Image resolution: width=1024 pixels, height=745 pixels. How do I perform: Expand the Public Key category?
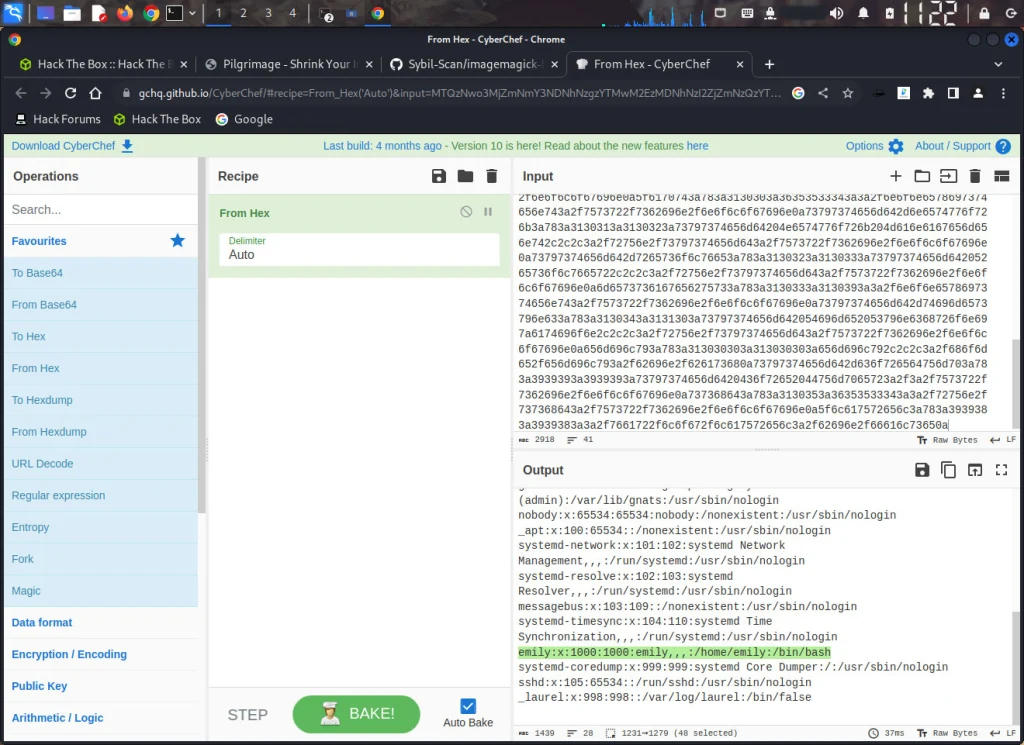tap(101, 686)
